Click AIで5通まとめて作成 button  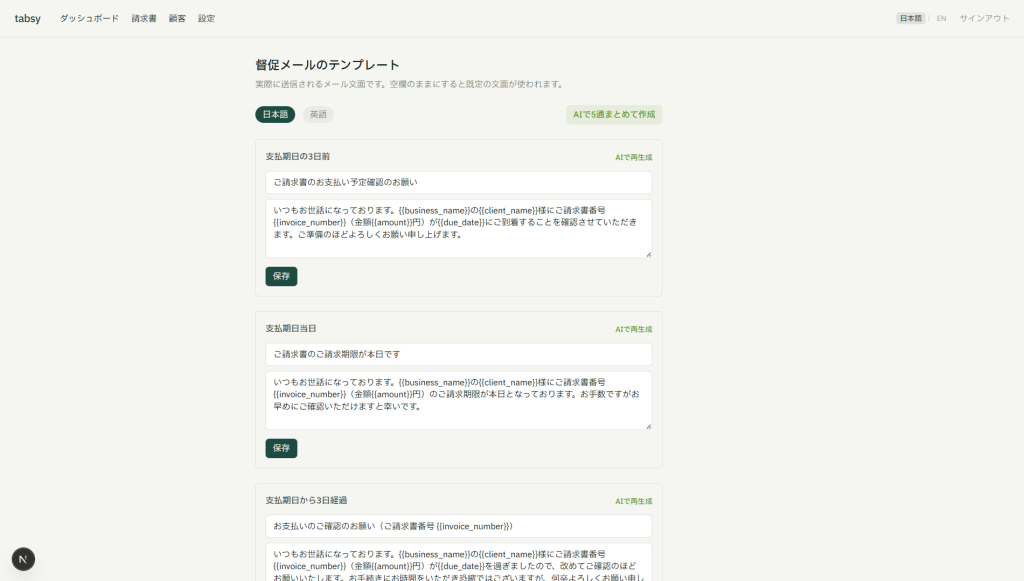(614, 114)
